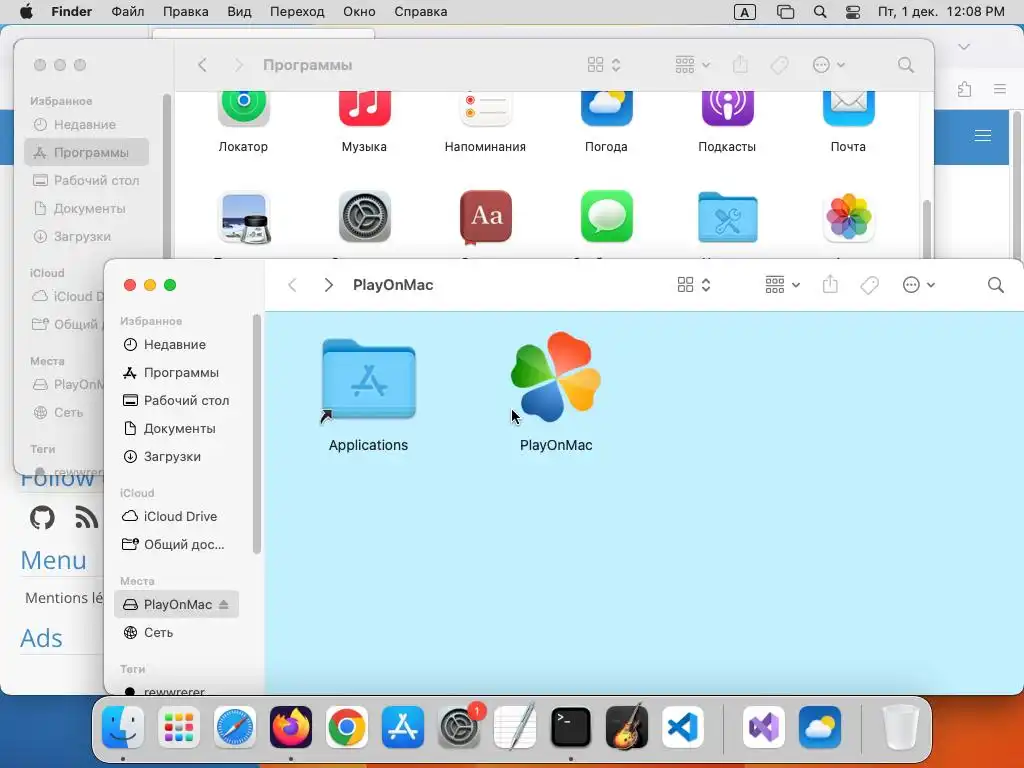The image size is (1024, 768).
Task: Eject the PlayOnMac volume in sidebar
Action: pyautogui.click(x=223, y=605)
